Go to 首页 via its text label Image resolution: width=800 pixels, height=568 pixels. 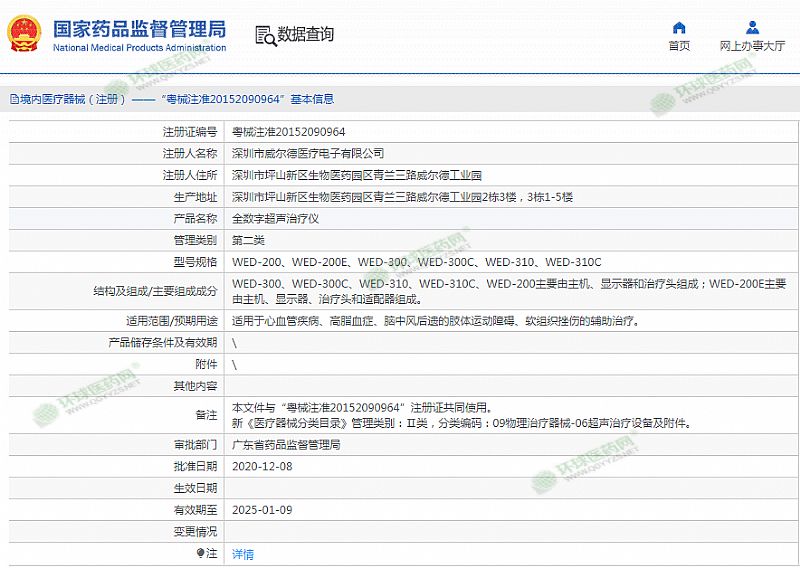679,46
